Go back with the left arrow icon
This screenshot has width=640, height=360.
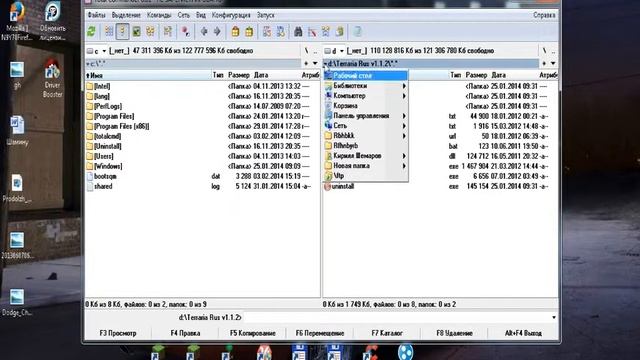[x=204, y=31]
